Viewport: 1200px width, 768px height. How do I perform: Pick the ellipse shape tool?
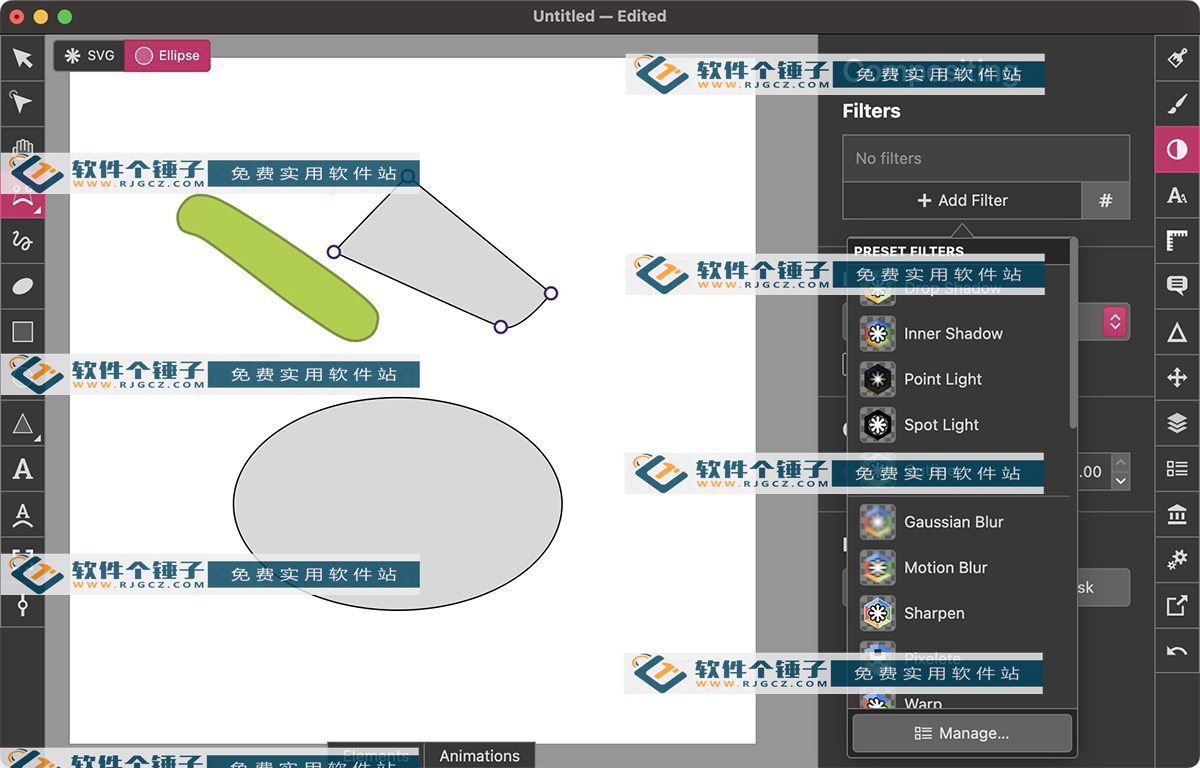click(22, 286)
